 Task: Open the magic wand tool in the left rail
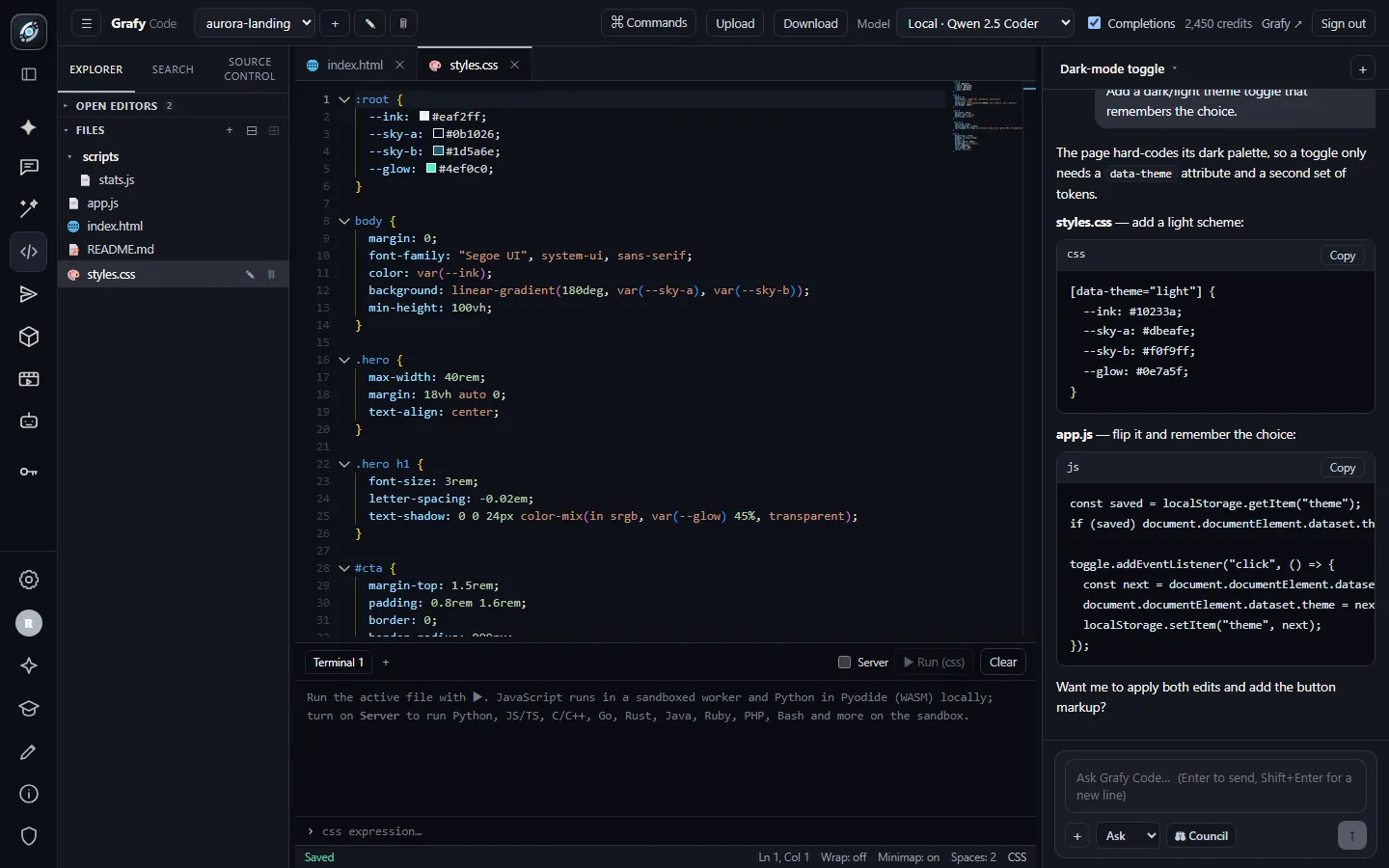[x=29, y=207]
